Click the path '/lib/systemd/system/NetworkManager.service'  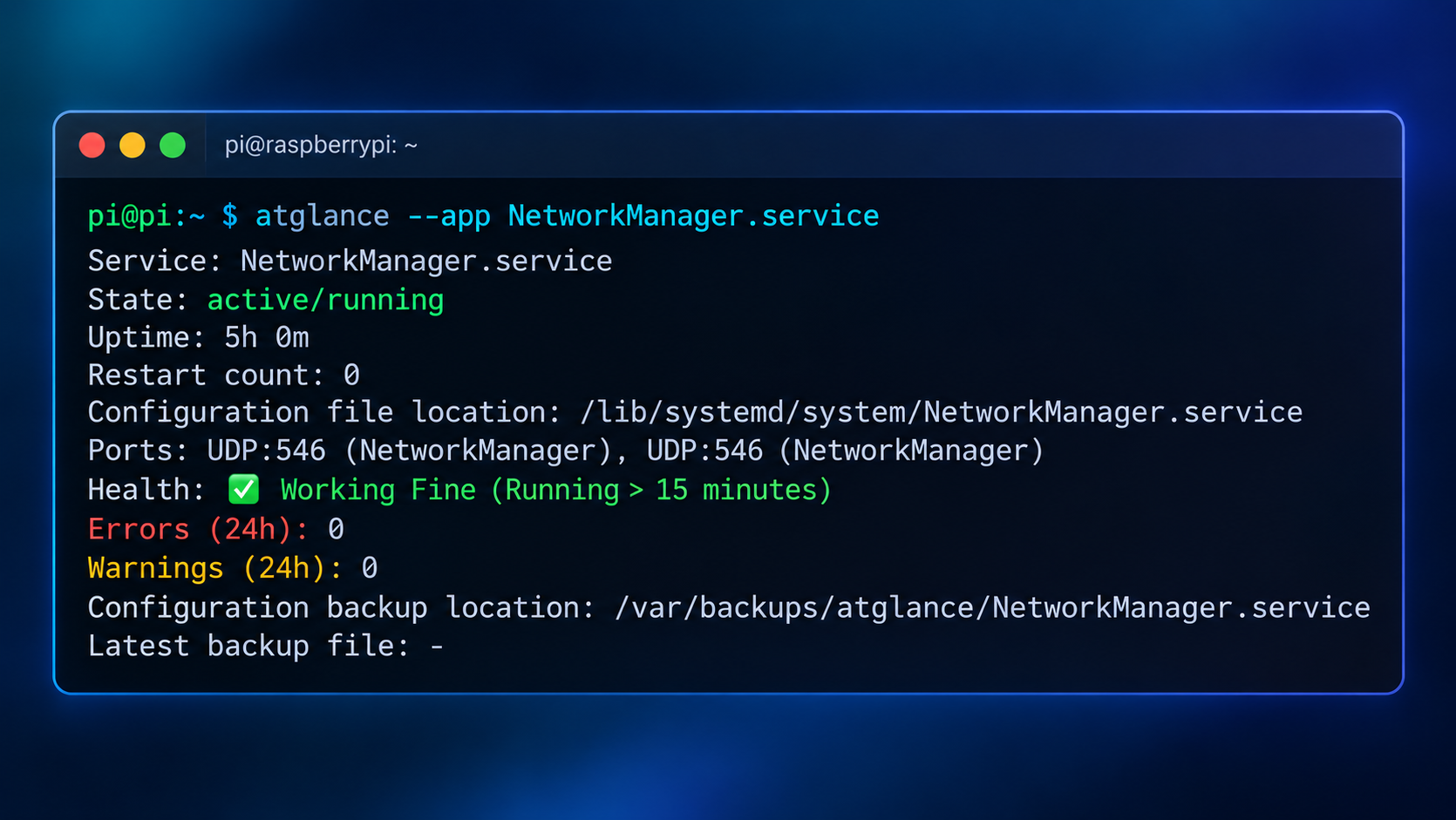click(x=942, y=412)
